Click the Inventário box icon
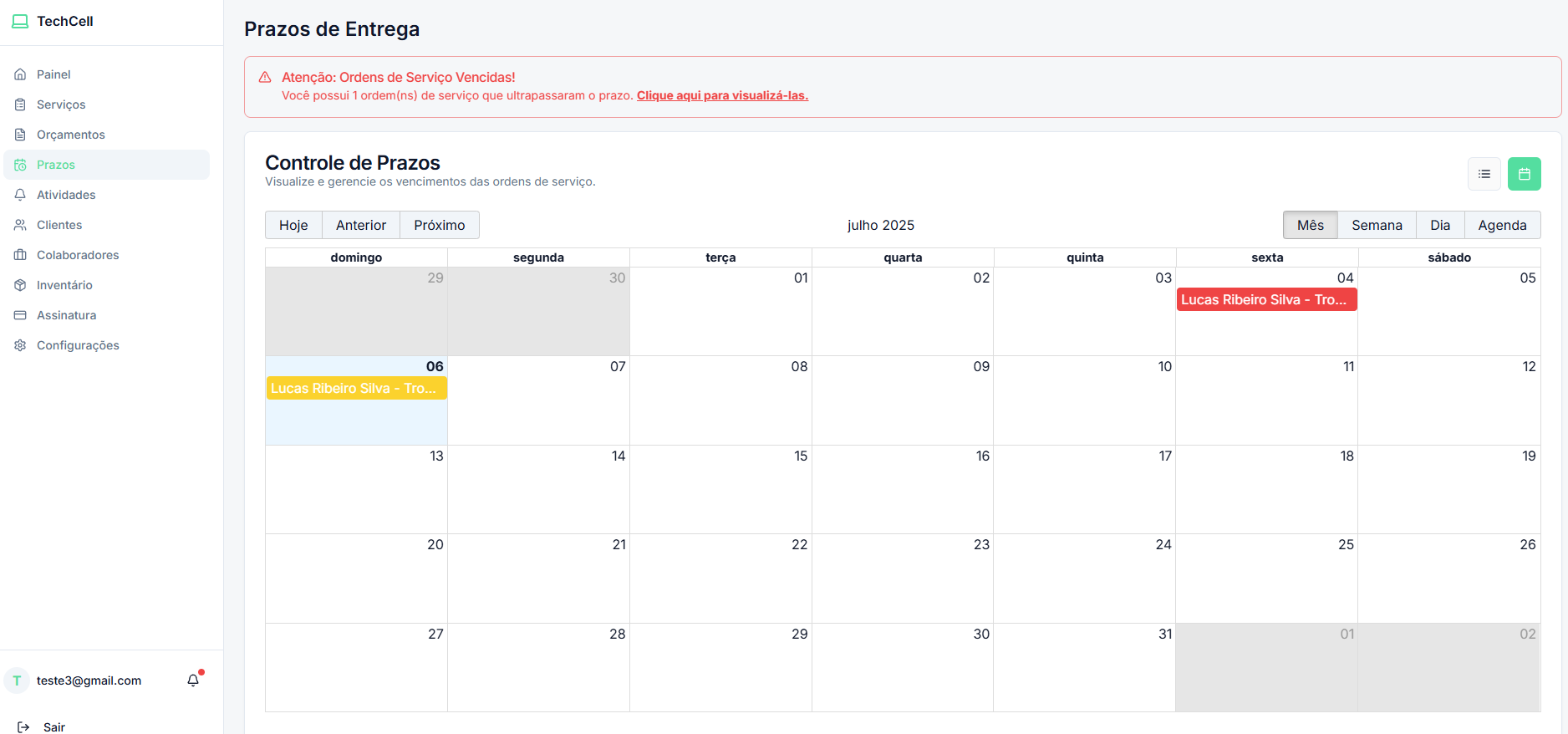The width and height of the screenshot is (1568, 734). pos(20,285)
